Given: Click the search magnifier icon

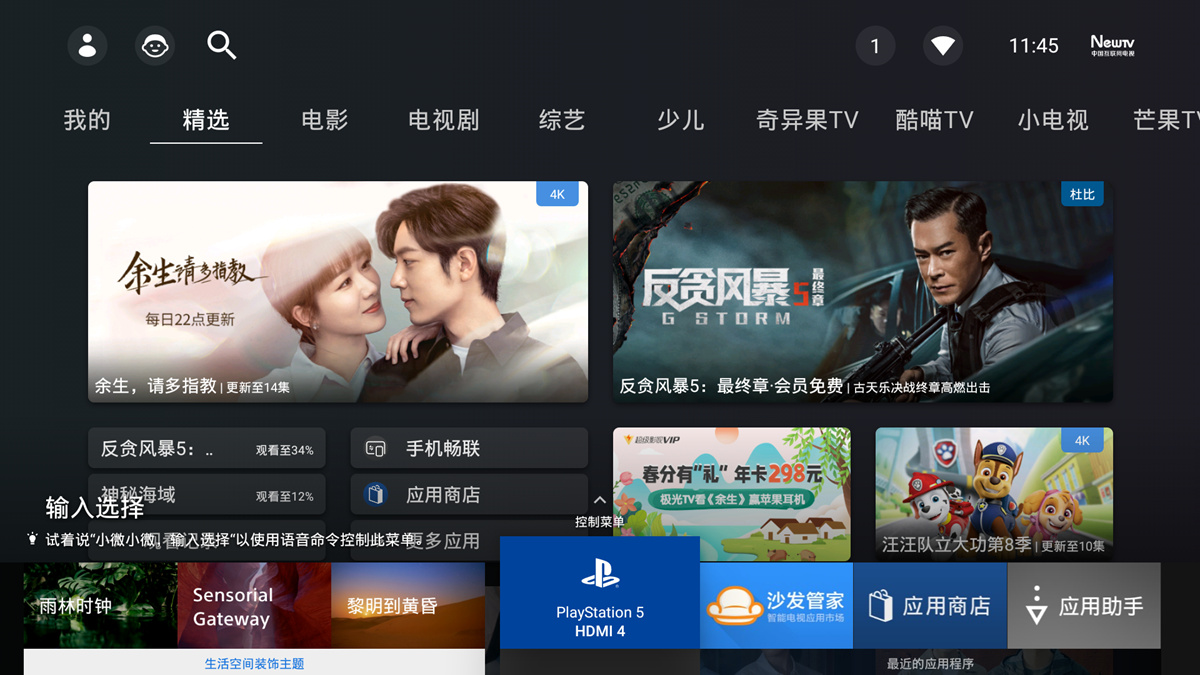Looking at the screenshot, I should click(x=221, y=45).
